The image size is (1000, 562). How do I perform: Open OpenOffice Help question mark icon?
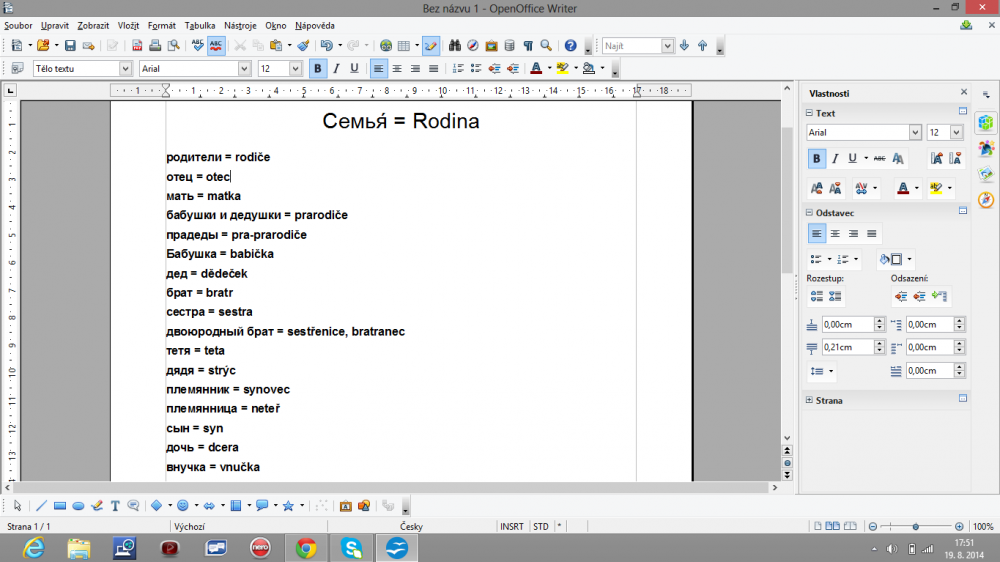(x=570, y=46)
